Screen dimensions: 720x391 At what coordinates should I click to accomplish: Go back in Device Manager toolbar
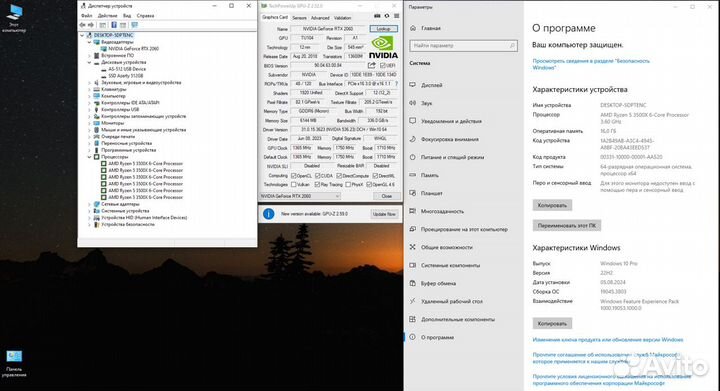83,25
